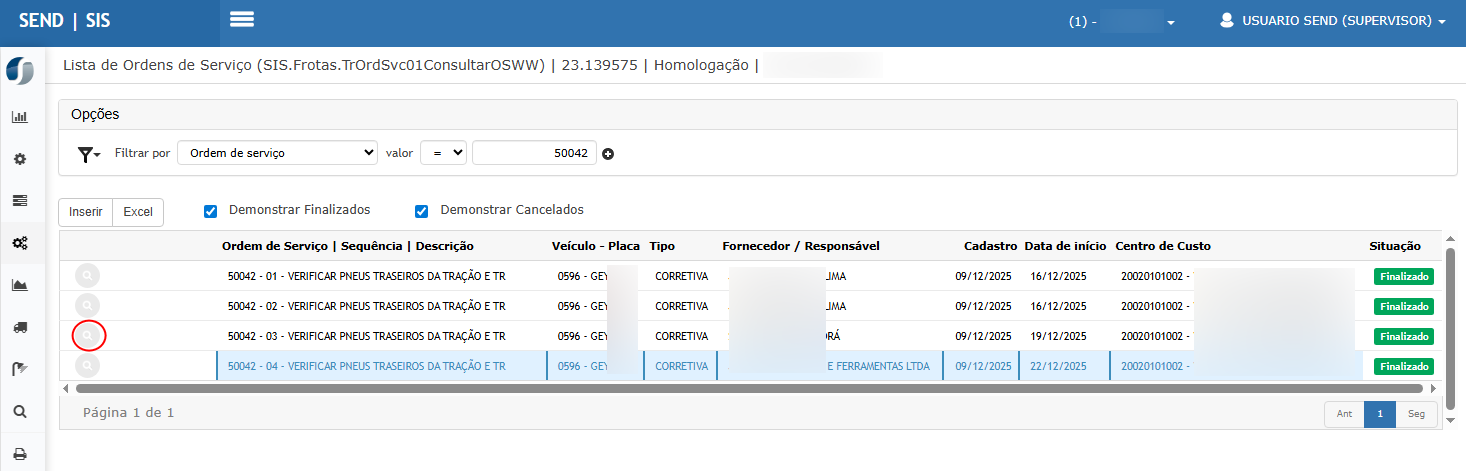Image resolution: width=1466 pixels, height=471 pixels.
Task: Open the area chart sidebar icon
Action: pyautogui.click(x=19, y=285)
